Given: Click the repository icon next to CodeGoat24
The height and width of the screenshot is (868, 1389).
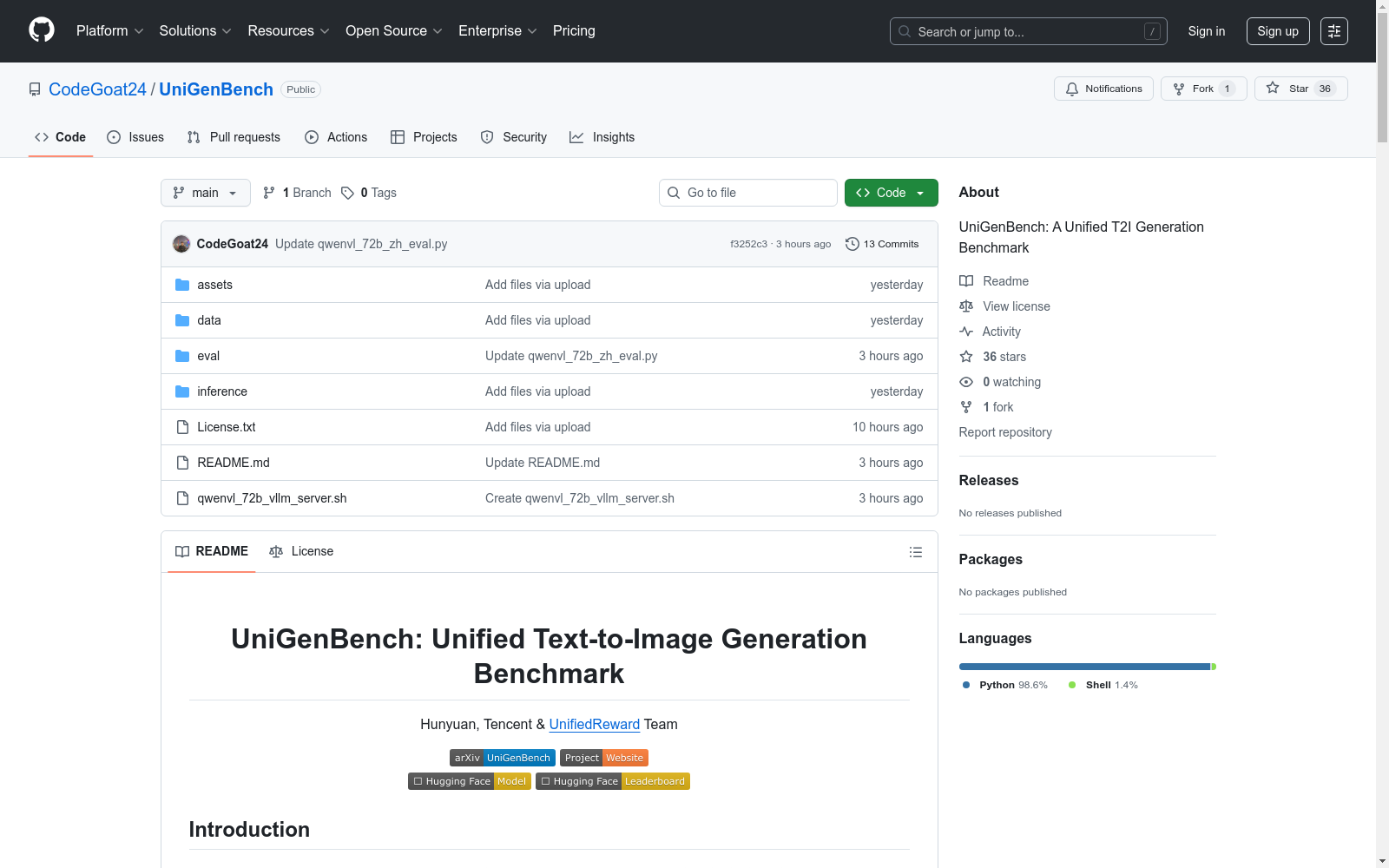Looking at the screenshot, I should pyautogui.click(x=35, y=89).
